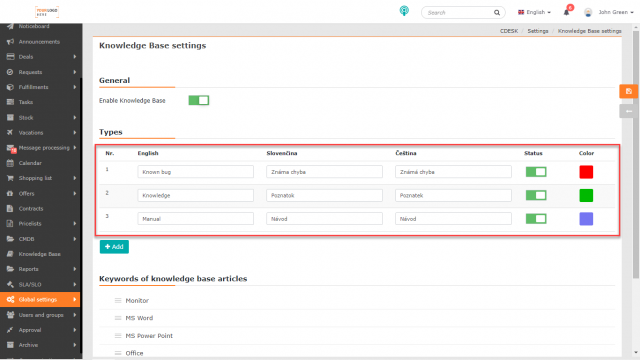Click the Fulfillments box icon
Screen dimensions: 640x360
[10, 87]
